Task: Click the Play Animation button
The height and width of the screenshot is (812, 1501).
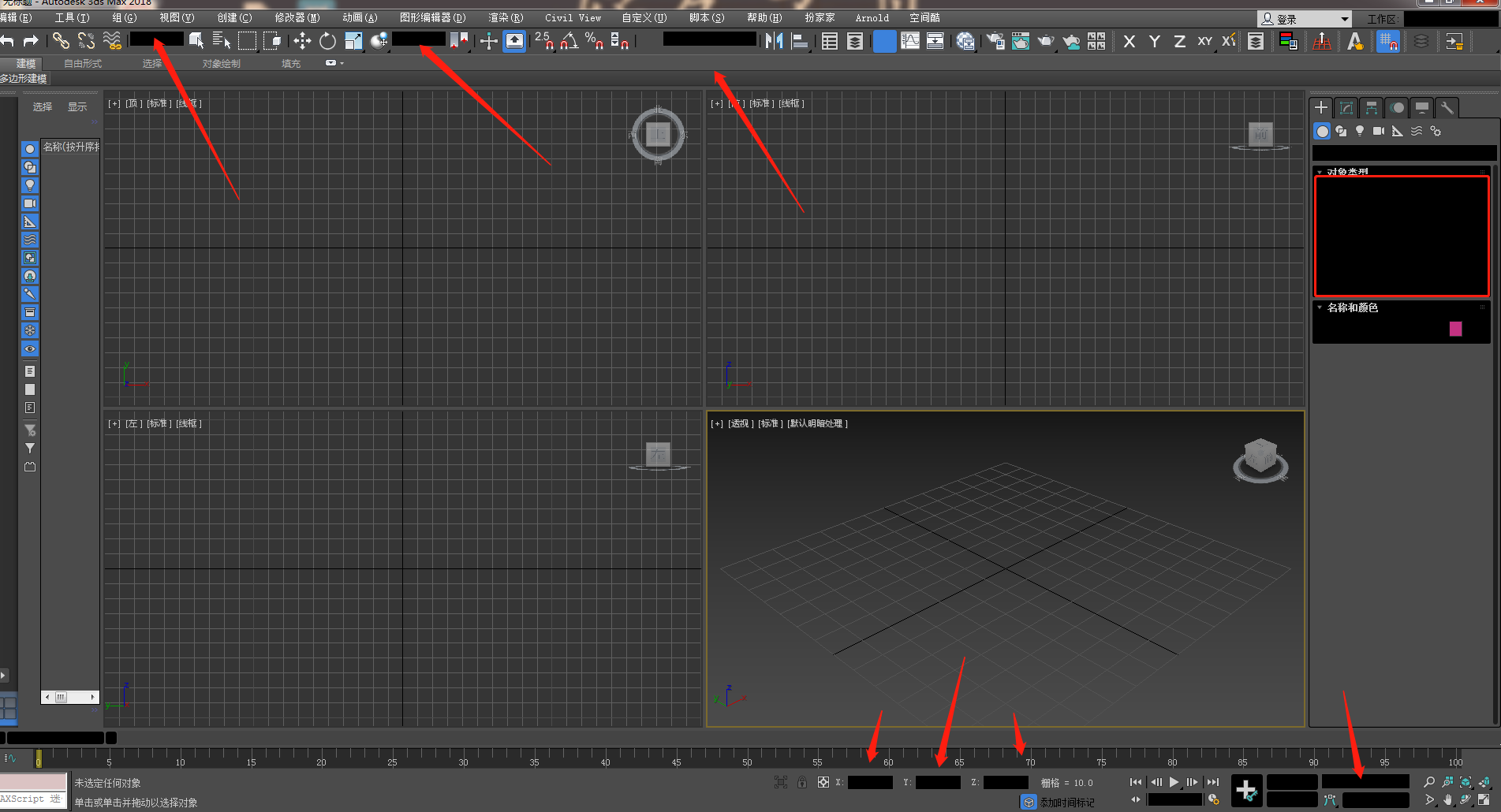Action: (x=1174, y=782)
